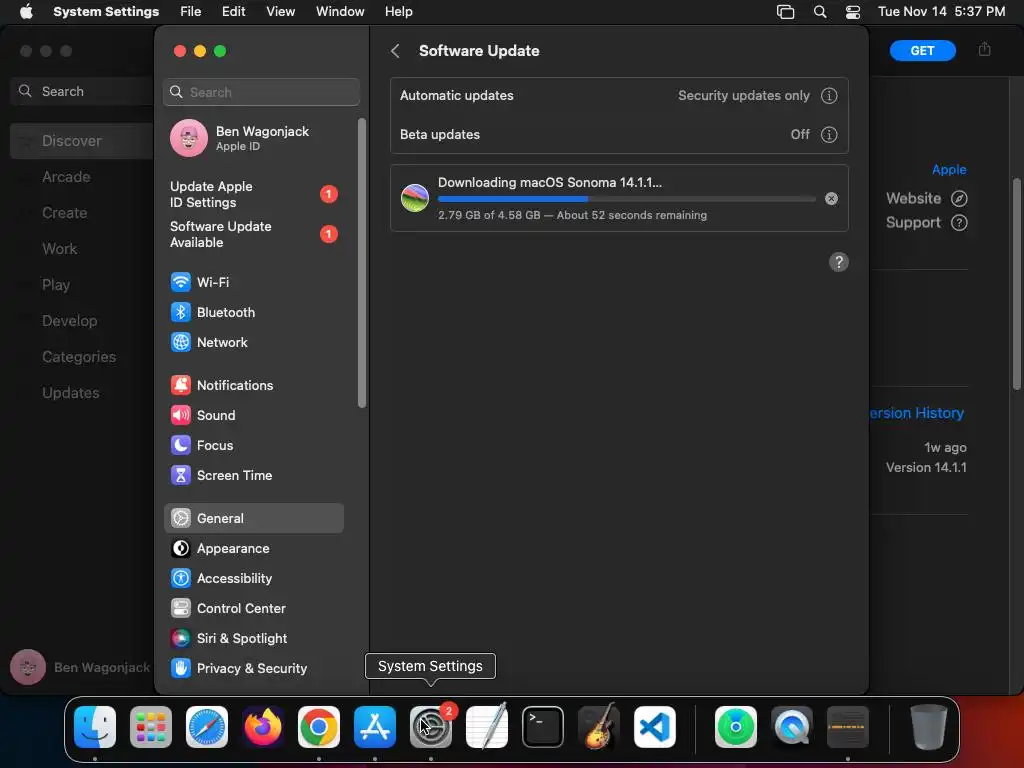
Task: Open Version History in App Store
Action: (916, 413)
